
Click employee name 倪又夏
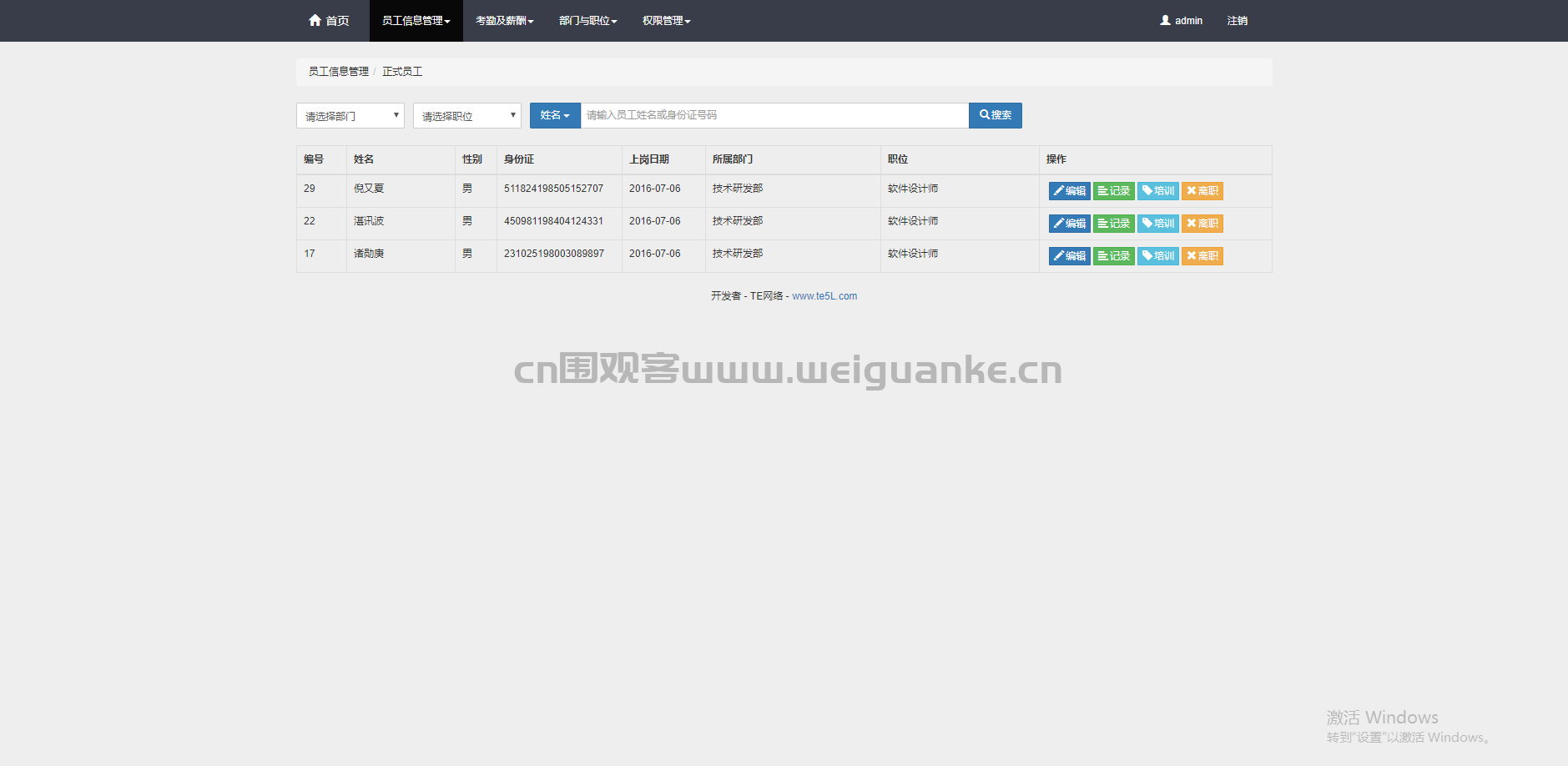(369, 189)
